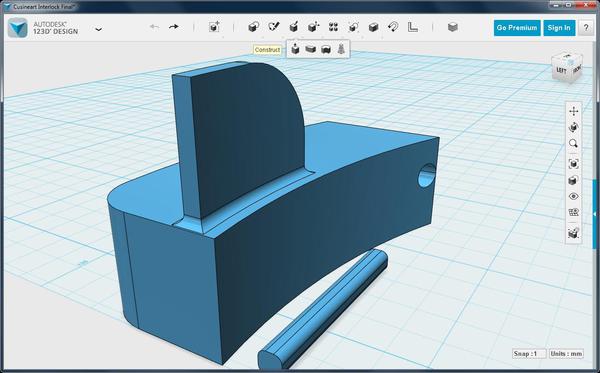Click the Fit view icon in navigation bar
The width and height of the screenshot is (600, 373).
[x=573, y=164]
